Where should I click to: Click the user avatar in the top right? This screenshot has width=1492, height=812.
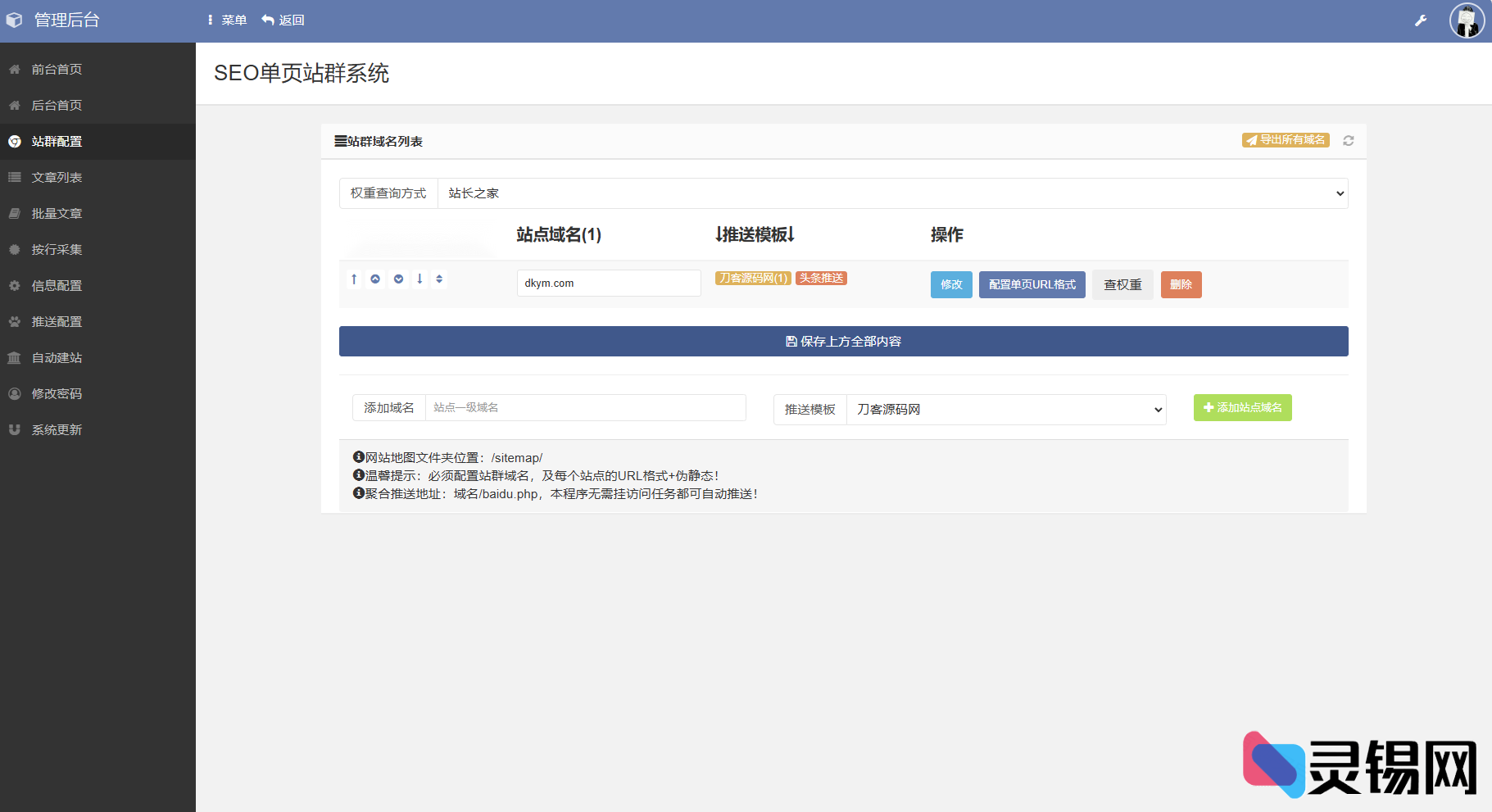(x=1467, y=20)
